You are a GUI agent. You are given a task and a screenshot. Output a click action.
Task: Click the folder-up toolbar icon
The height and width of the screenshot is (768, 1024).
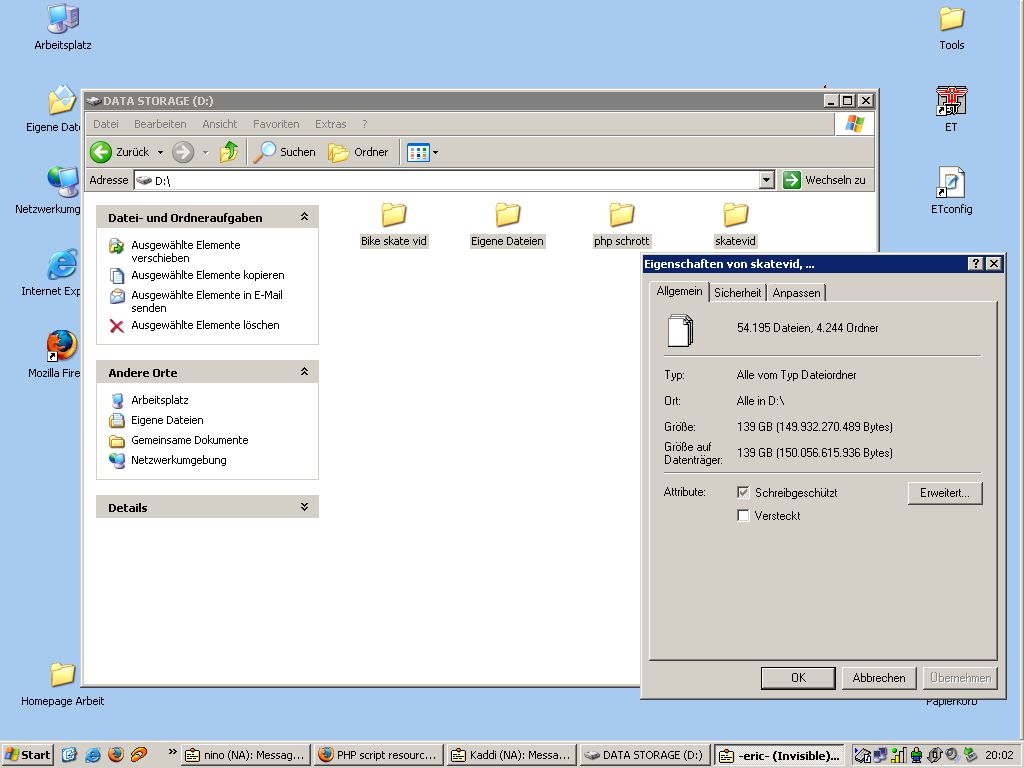(x=229, y=152)
